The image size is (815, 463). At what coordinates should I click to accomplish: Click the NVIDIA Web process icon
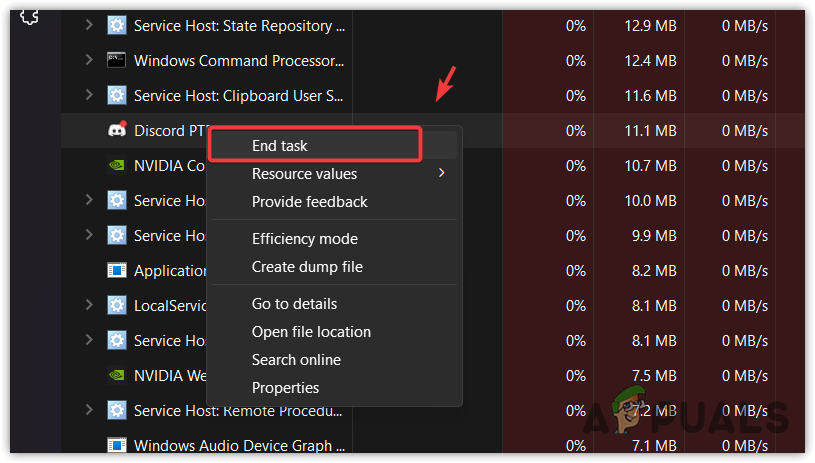117,376
